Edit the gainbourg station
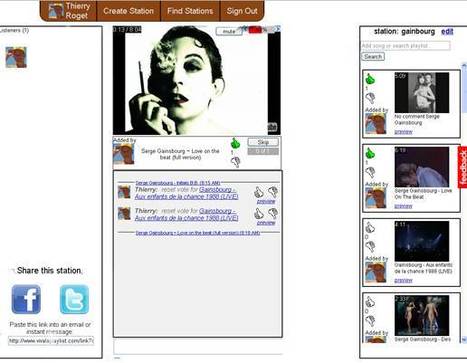The image size is (467, 363). point(447,32)
